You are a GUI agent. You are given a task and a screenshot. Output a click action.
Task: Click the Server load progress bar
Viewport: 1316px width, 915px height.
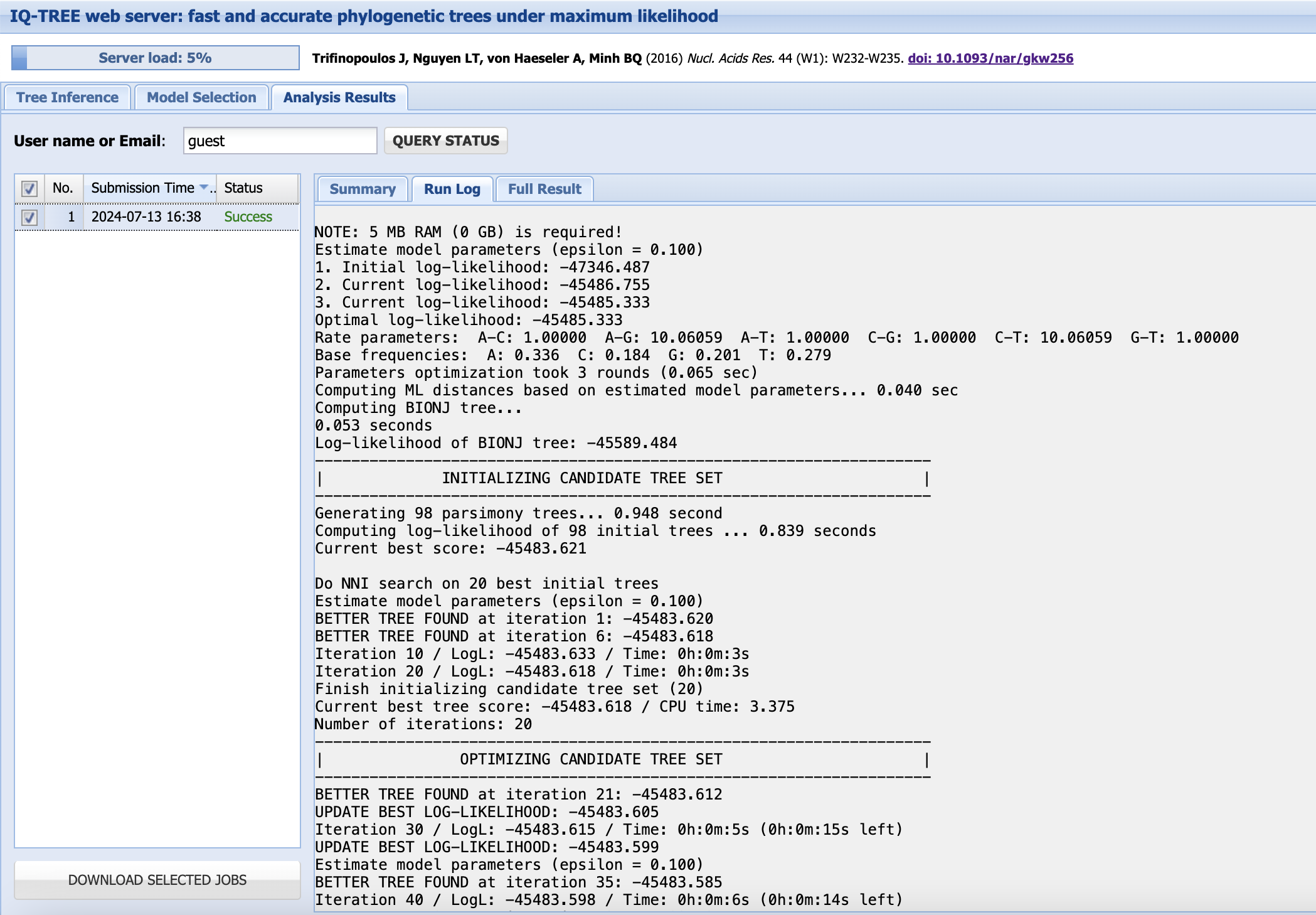point(156,58)
